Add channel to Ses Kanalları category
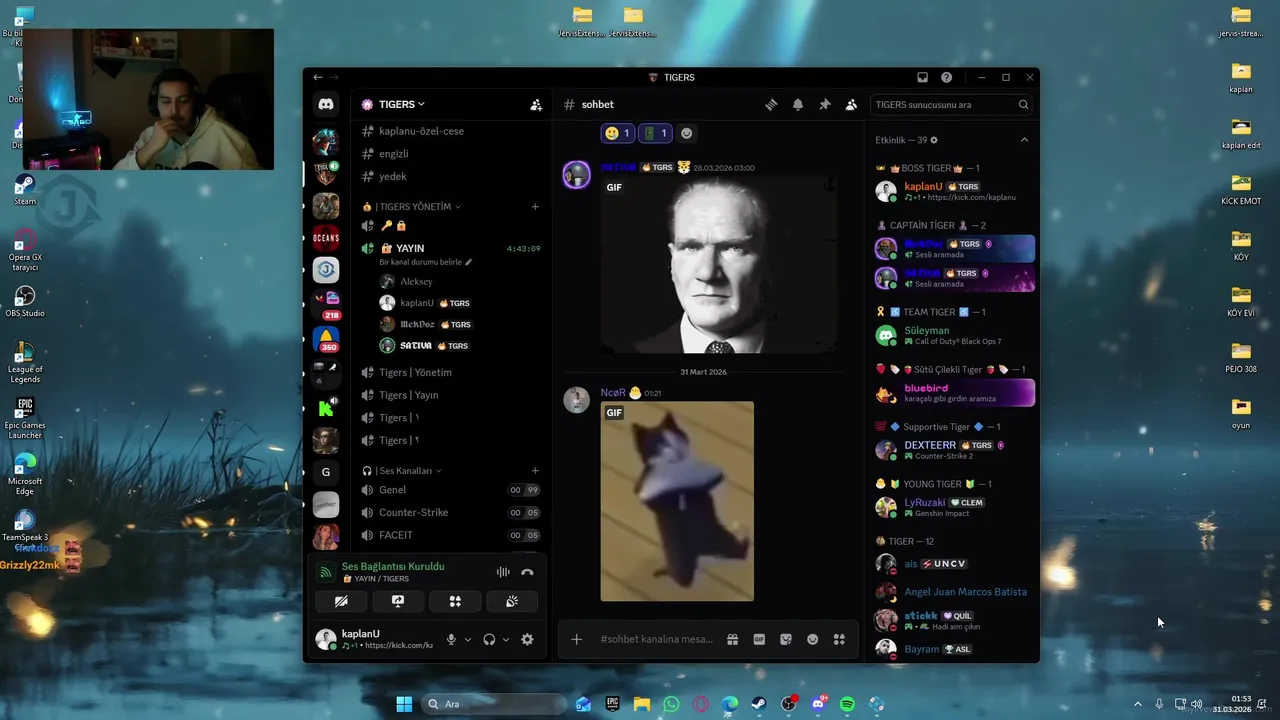Screen dimensions: 1280x720 coord(535,471)
